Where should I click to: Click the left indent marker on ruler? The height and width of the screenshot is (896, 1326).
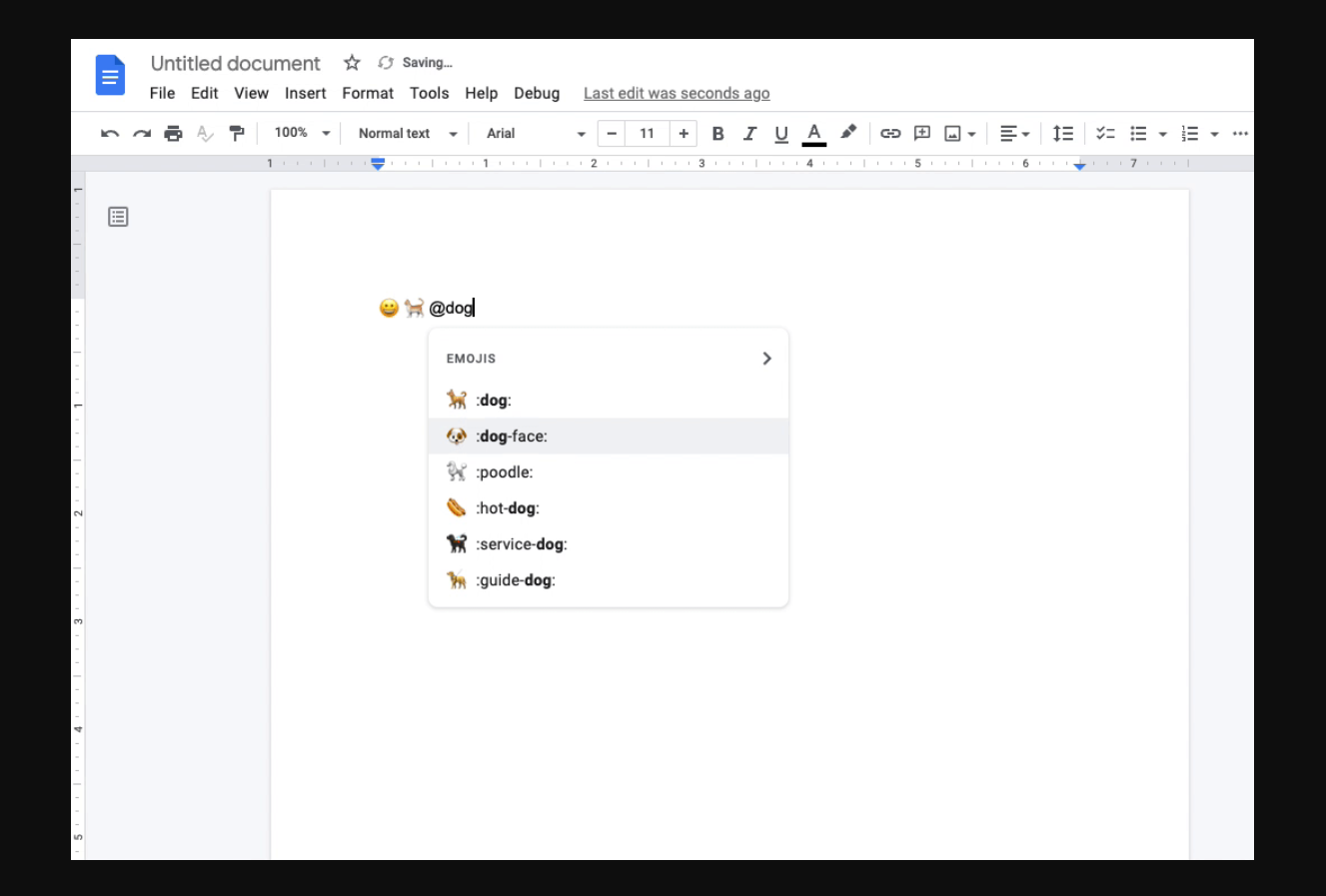pyautogui.click(x=378, y=164)
